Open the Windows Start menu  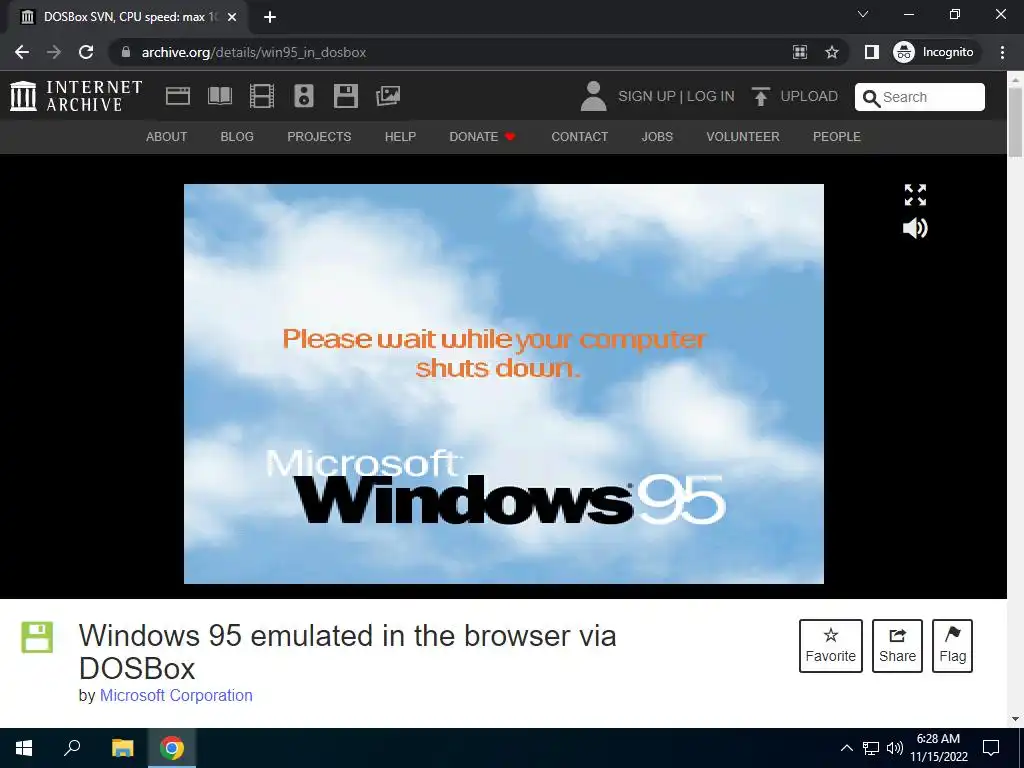(24, 748)
